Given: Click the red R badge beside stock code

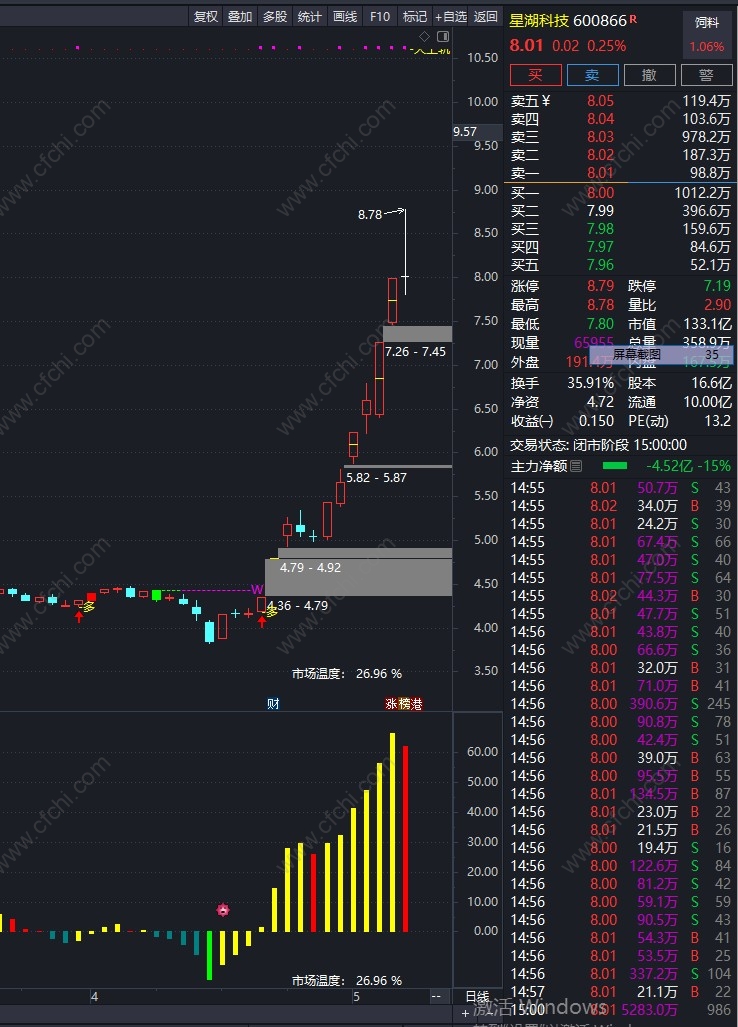Looking at the screenshot, I should click(633, 20).
